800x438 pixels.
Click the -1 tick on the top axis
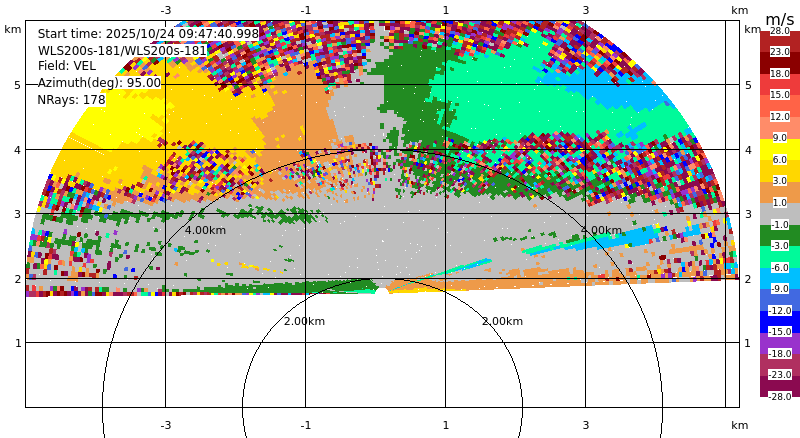(306, 10)
